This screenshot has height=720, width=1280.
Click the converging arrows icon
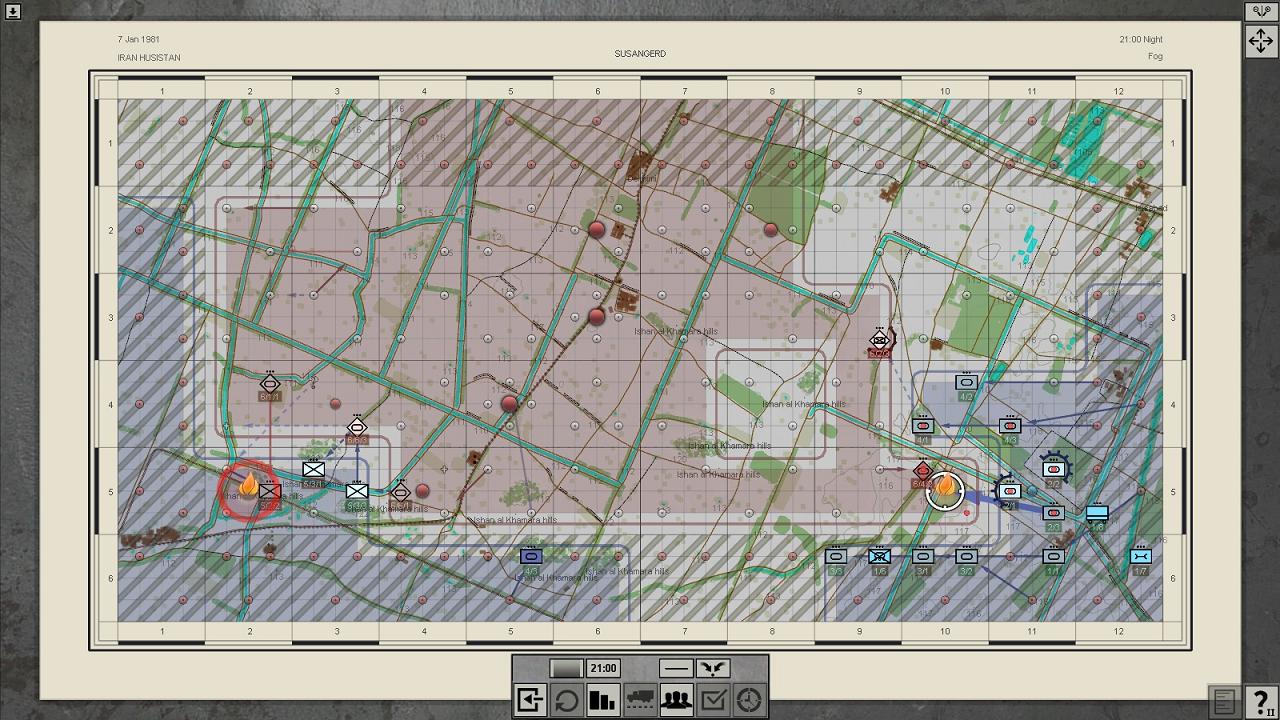(x=713, y=668)
